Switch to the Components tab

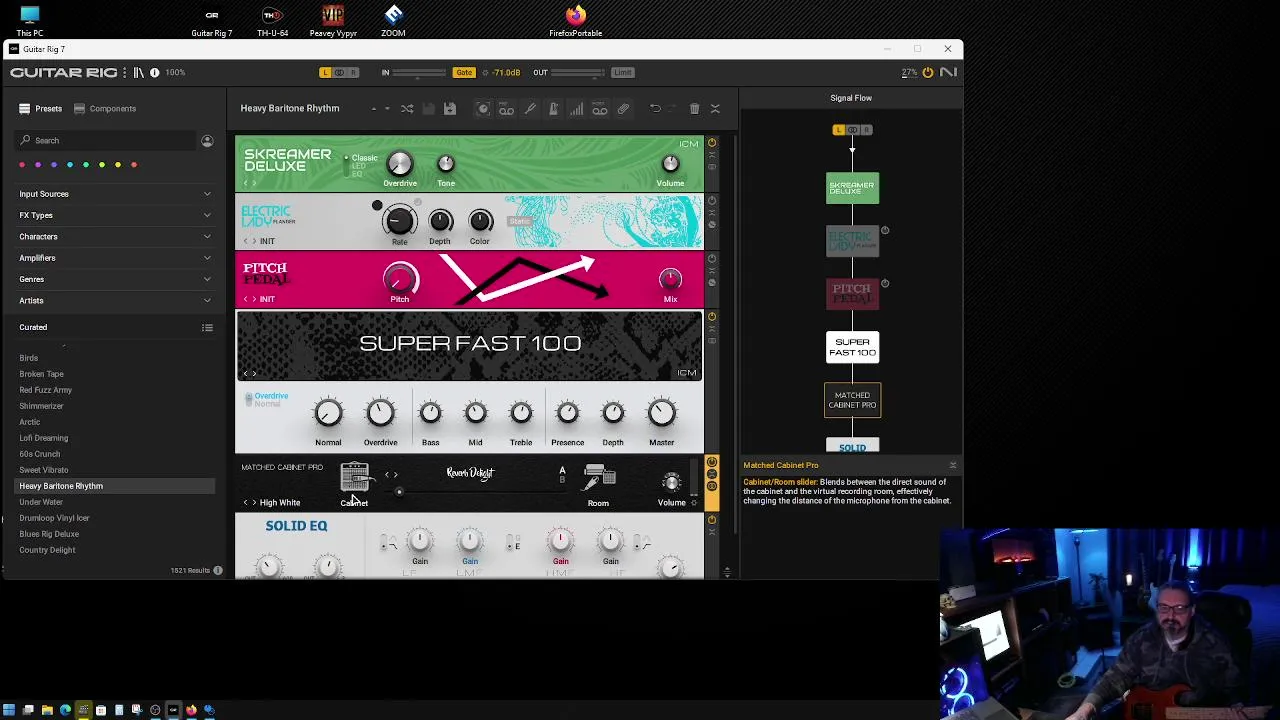[105, 109]
